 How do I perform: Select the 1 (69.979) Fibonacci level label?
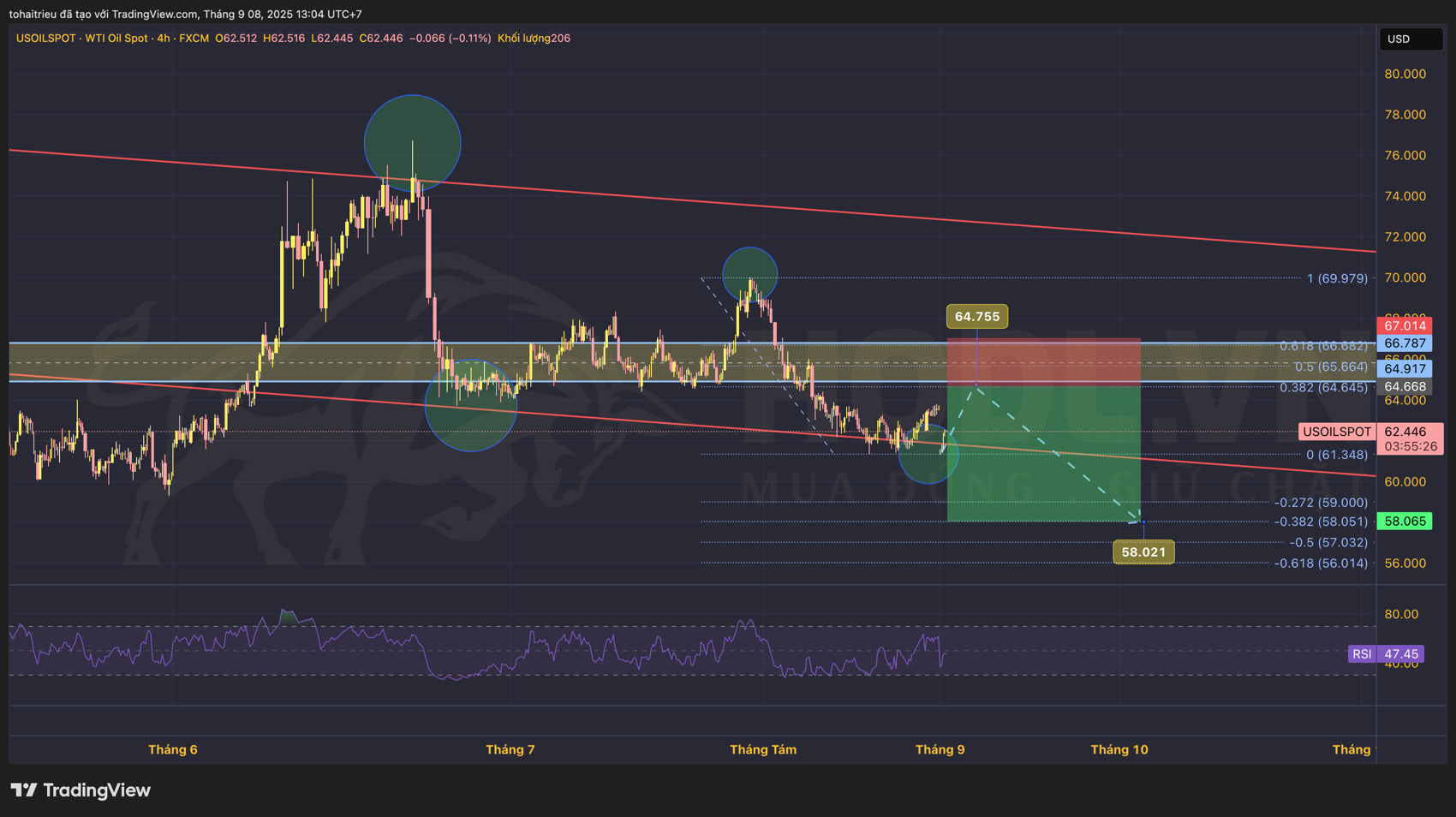click(x=1336, y=278)
